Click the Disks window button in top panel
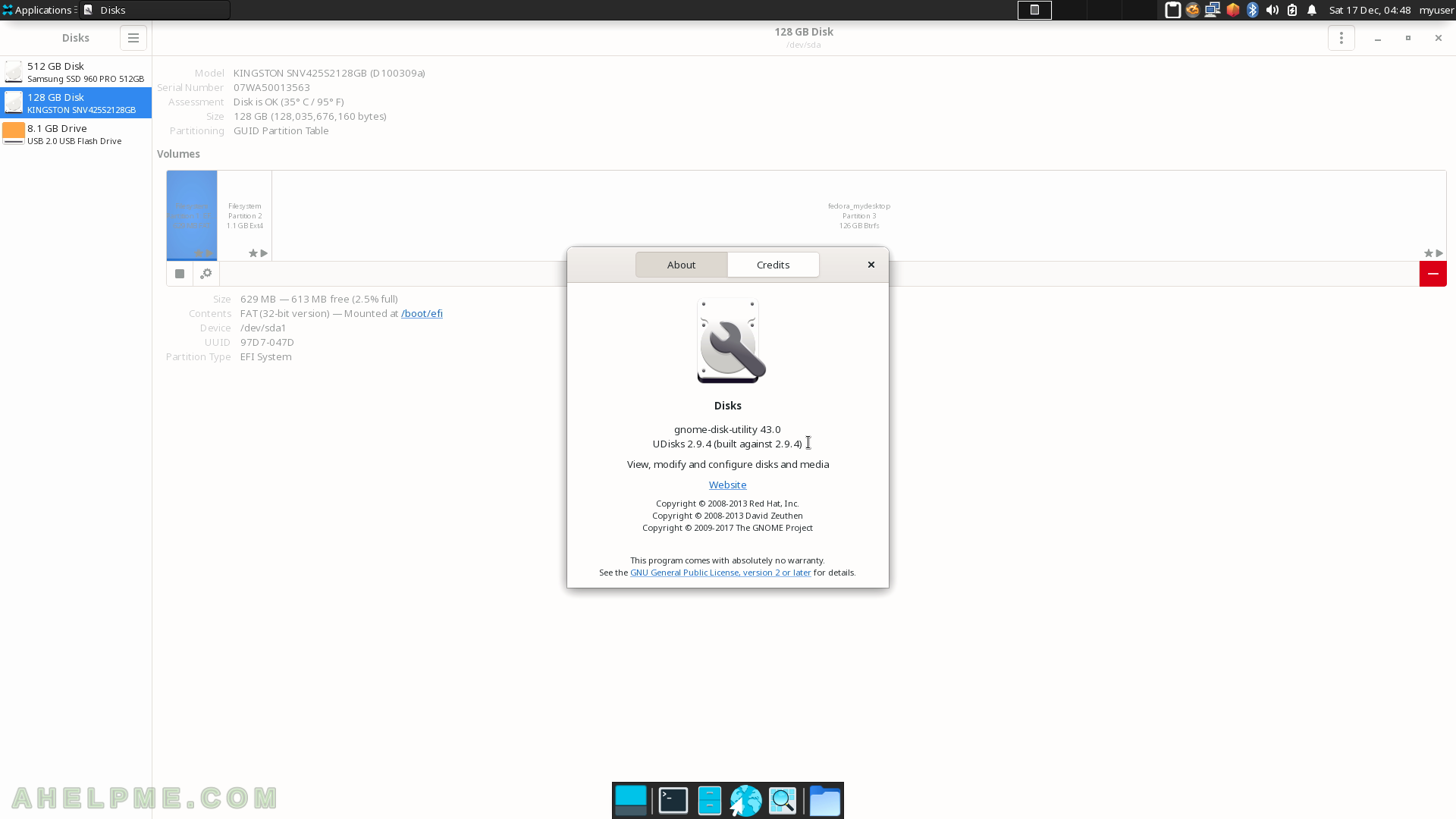Screen dimensions: 1456x819 pos(155,10)
